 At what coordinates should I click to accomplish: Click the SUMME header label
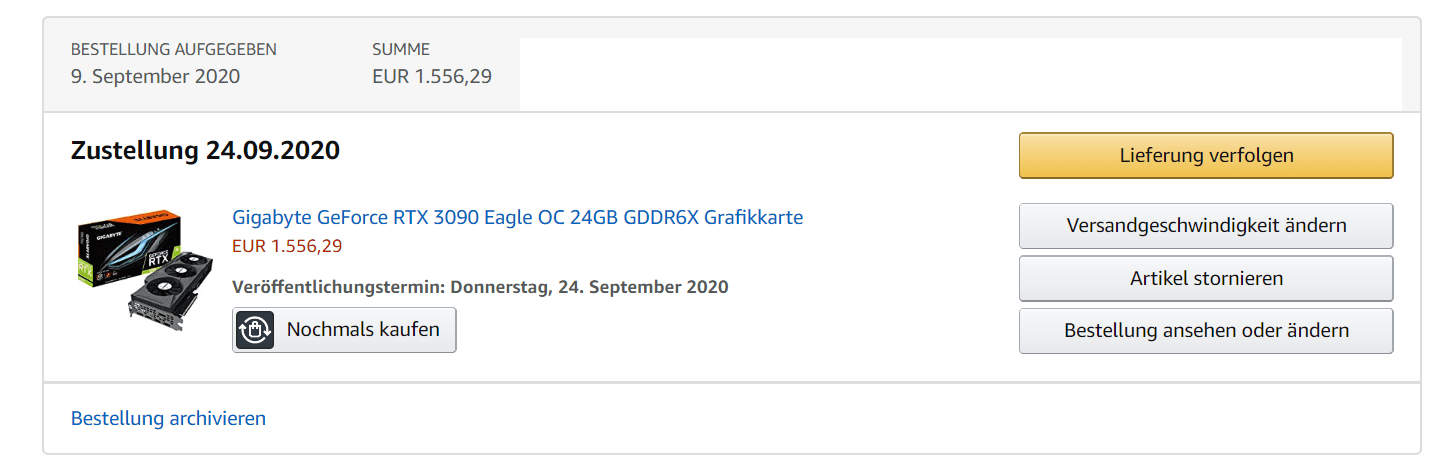[401, 49]
